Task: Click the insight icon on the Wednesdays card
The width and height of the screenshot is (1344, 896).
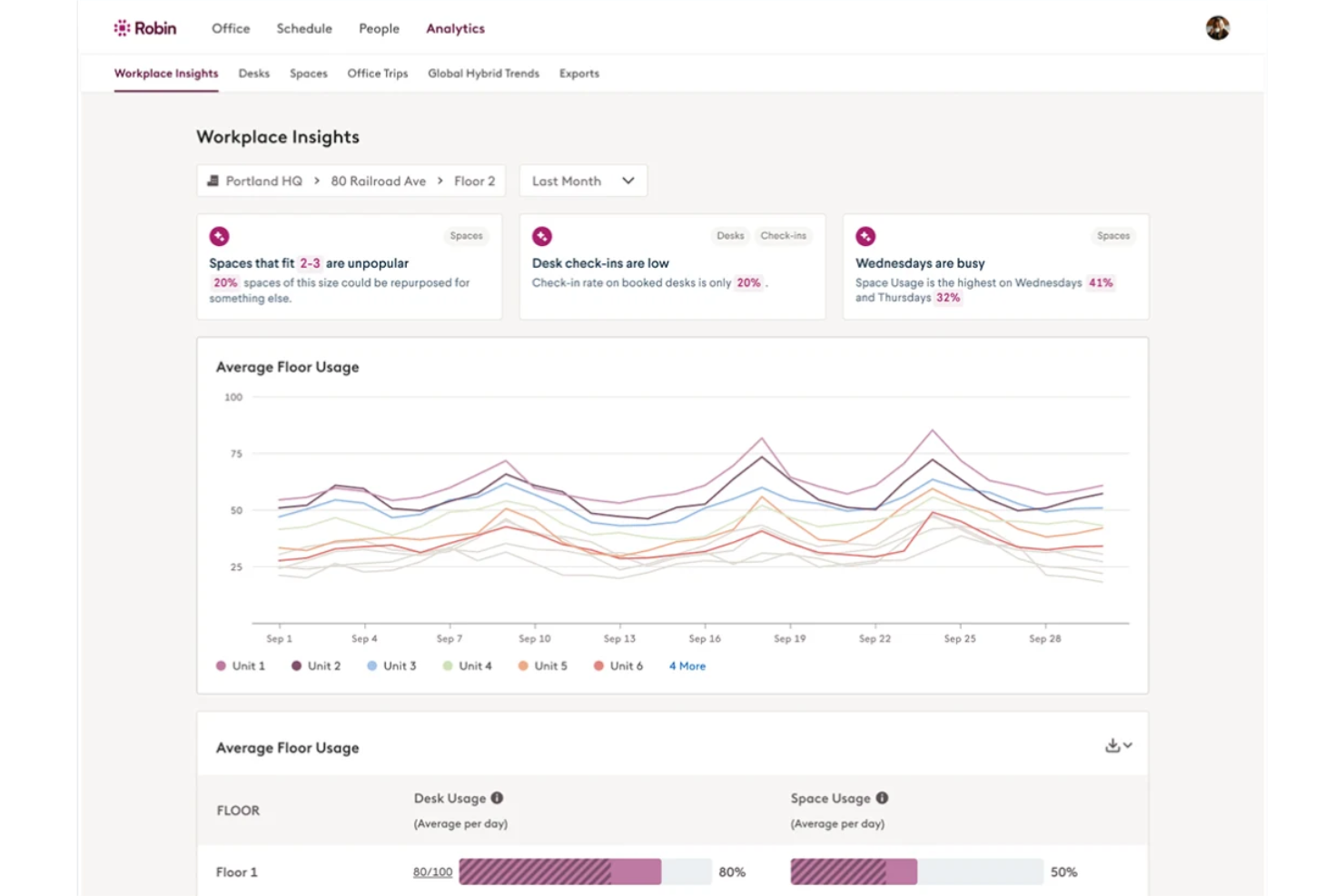Action: 865,236
